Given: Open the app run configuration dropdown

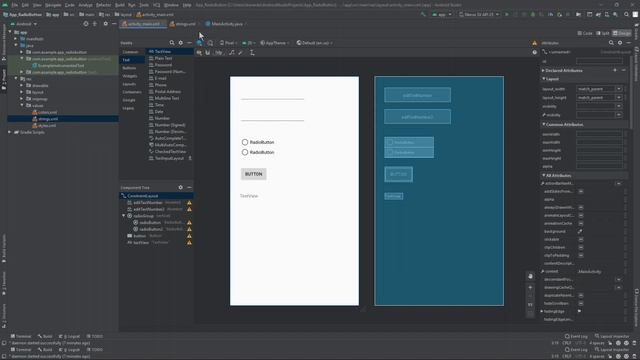Looking at the screenshot, I should [x=442, y=14].
